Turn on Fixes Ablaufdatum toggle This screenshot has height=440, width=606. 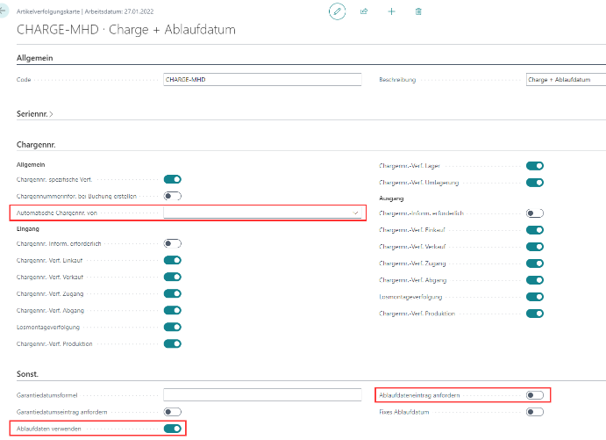coord(535,411)
